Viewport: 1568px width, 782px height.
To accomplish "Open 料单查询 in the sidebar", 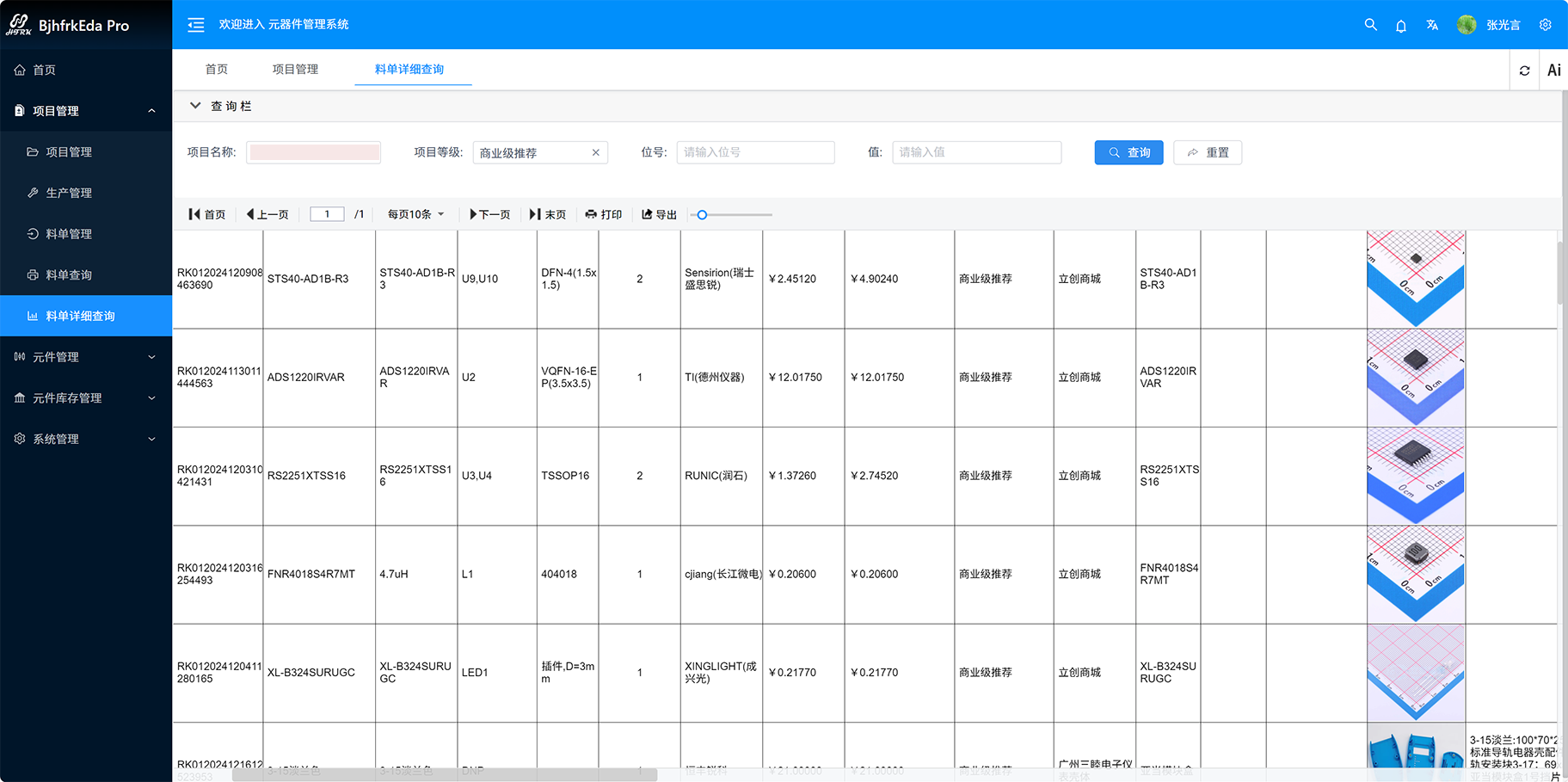I will tap(69, 275).
